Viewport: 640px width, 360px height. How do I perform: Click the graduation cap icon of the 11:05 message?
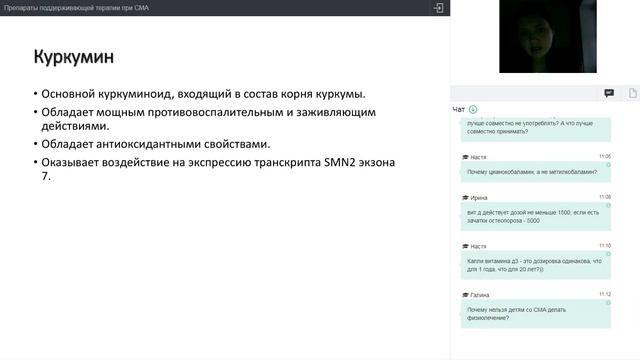pos(465,157)
